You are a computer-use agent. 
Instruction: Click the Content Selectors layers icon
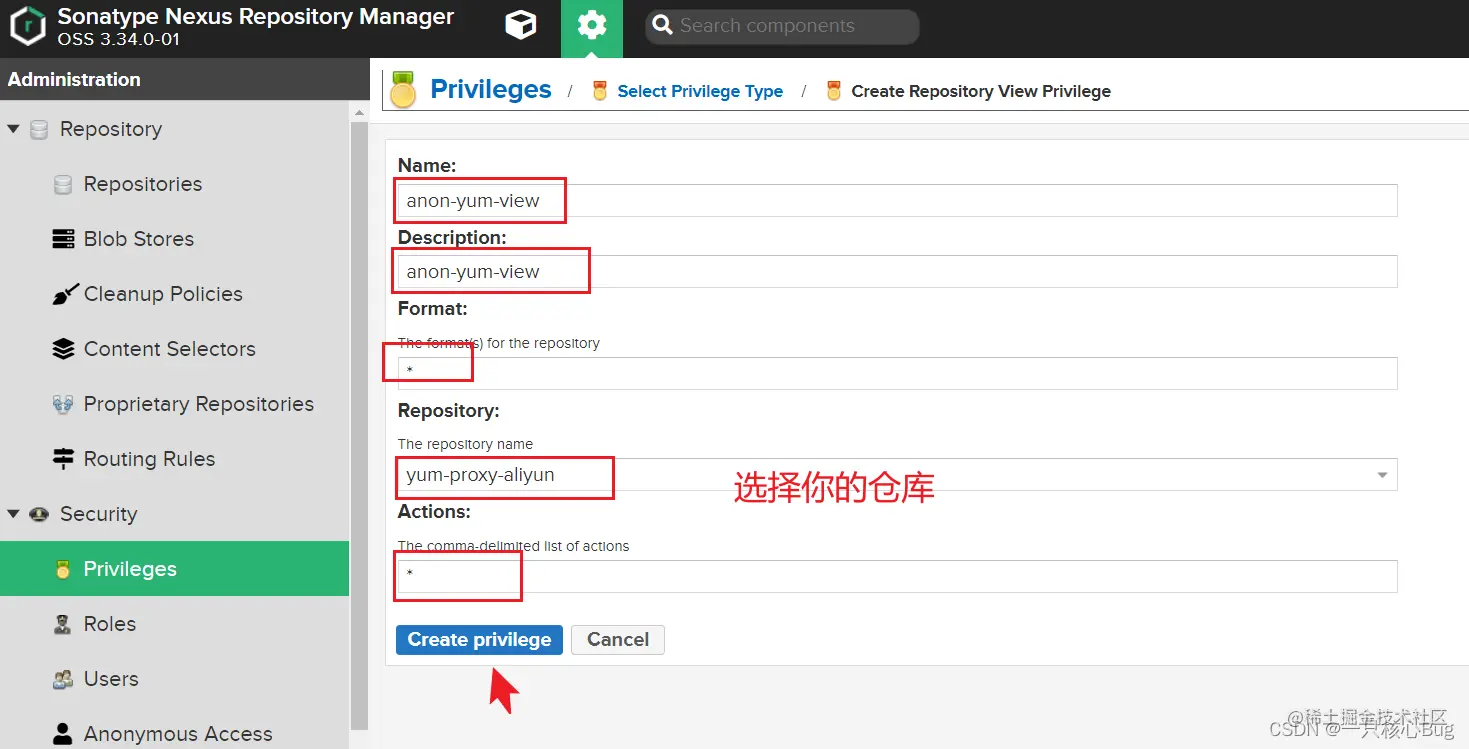pos(63,349)
